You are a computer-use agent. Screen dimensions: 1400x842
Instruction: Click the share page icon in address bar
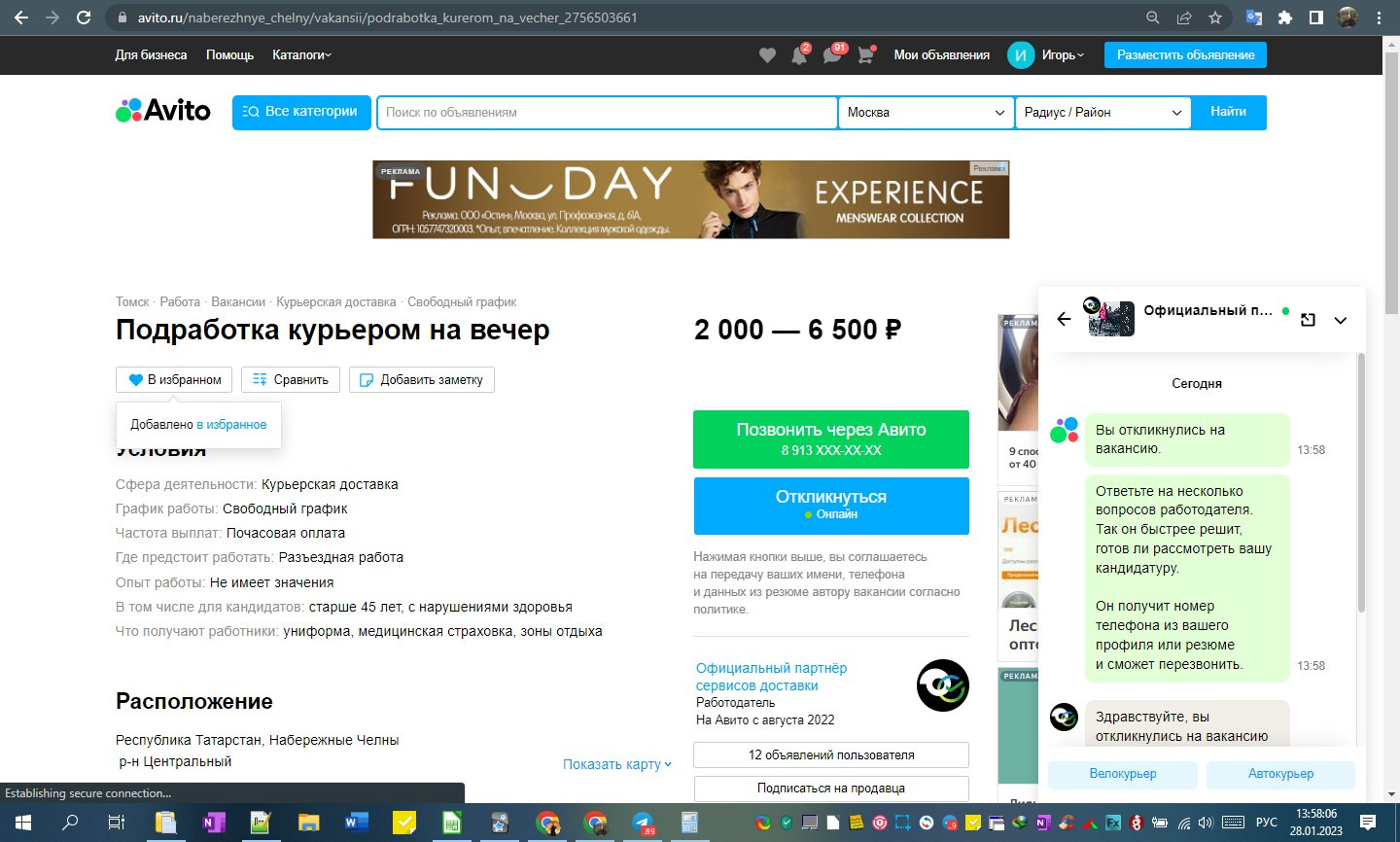(1184, 18)
